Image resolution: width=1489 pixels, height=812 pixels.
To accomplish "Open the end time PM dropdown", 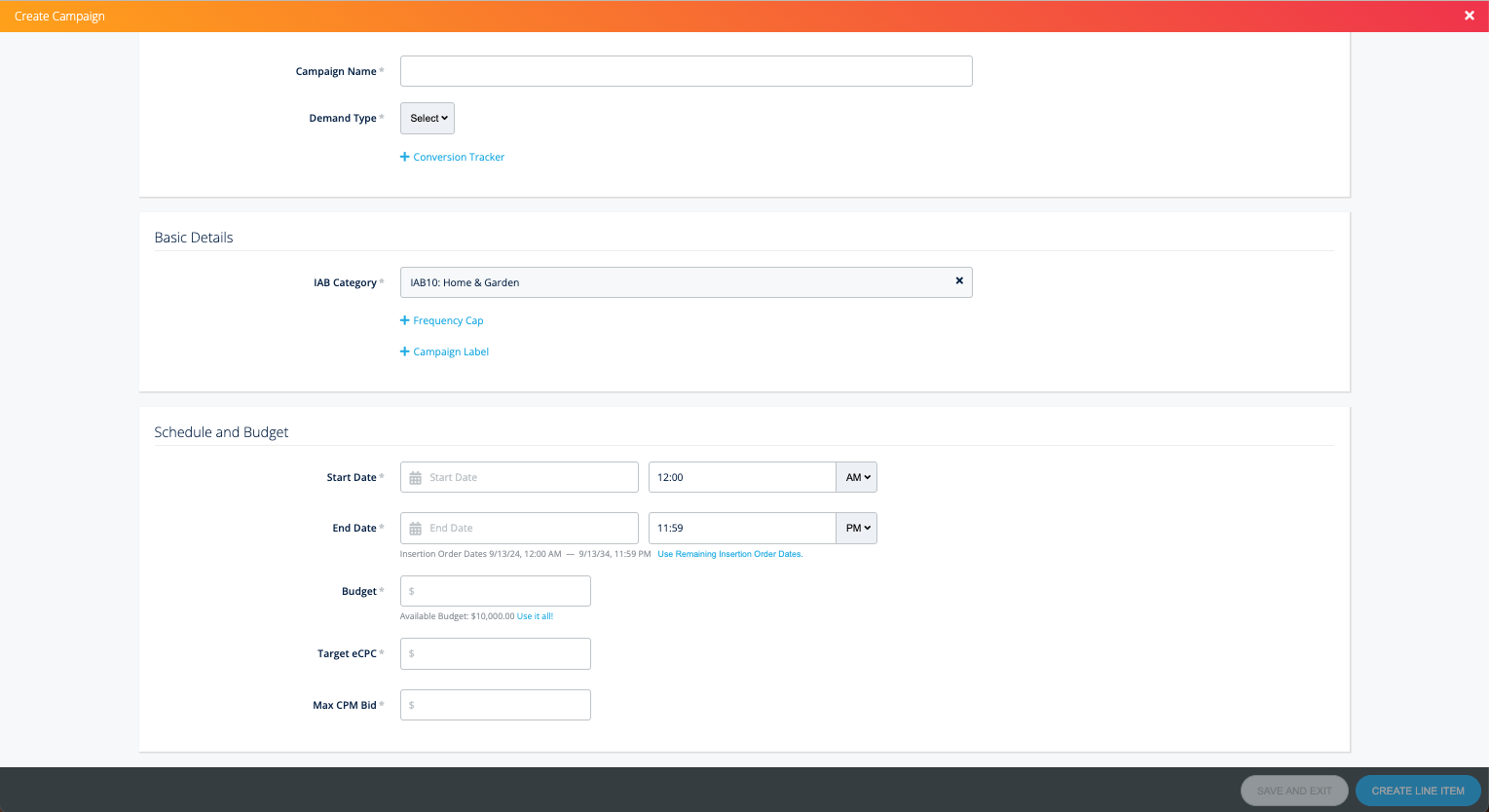I will click(x=857, y=529).
